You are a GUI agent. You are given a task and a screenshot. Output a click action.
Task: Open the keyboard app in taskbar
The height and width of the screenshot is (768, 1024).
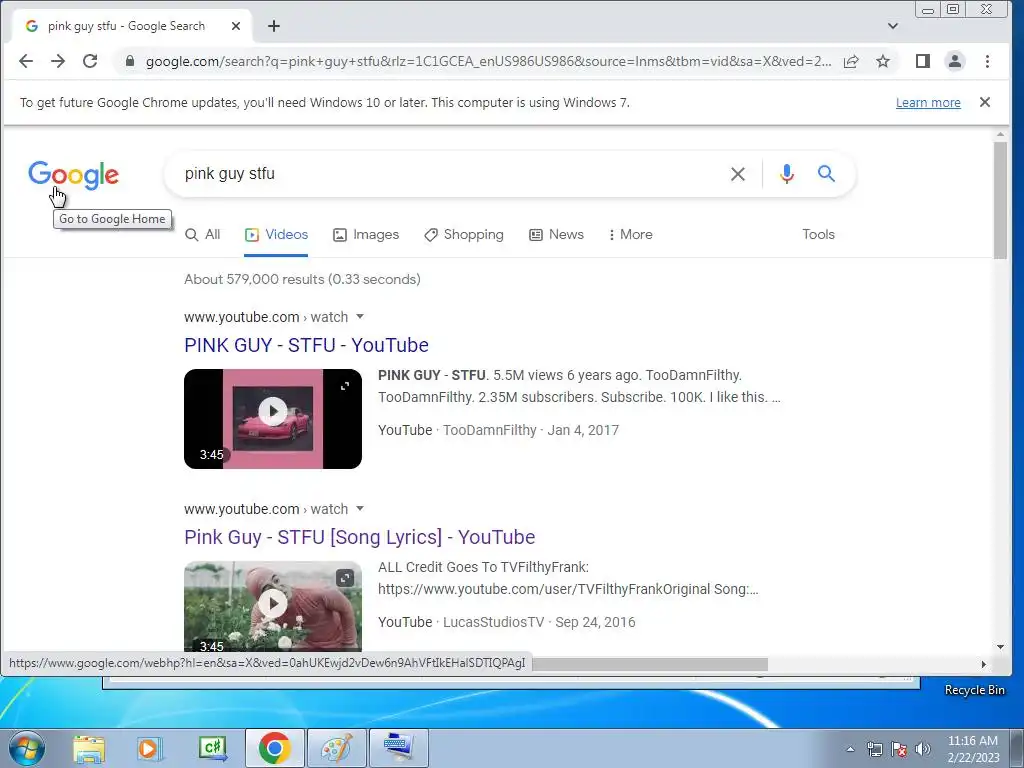pos(399,748)
